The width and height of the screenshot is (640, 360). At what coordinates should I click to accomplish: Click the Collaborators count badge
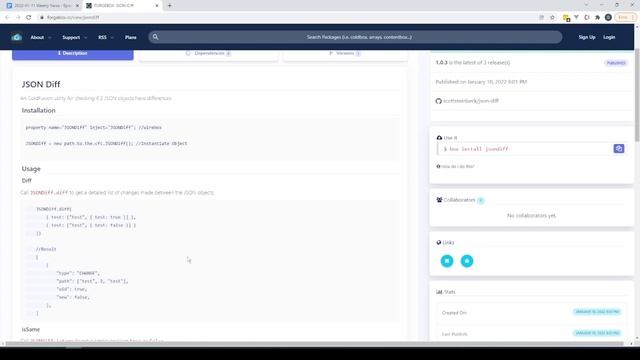[481, 200]
